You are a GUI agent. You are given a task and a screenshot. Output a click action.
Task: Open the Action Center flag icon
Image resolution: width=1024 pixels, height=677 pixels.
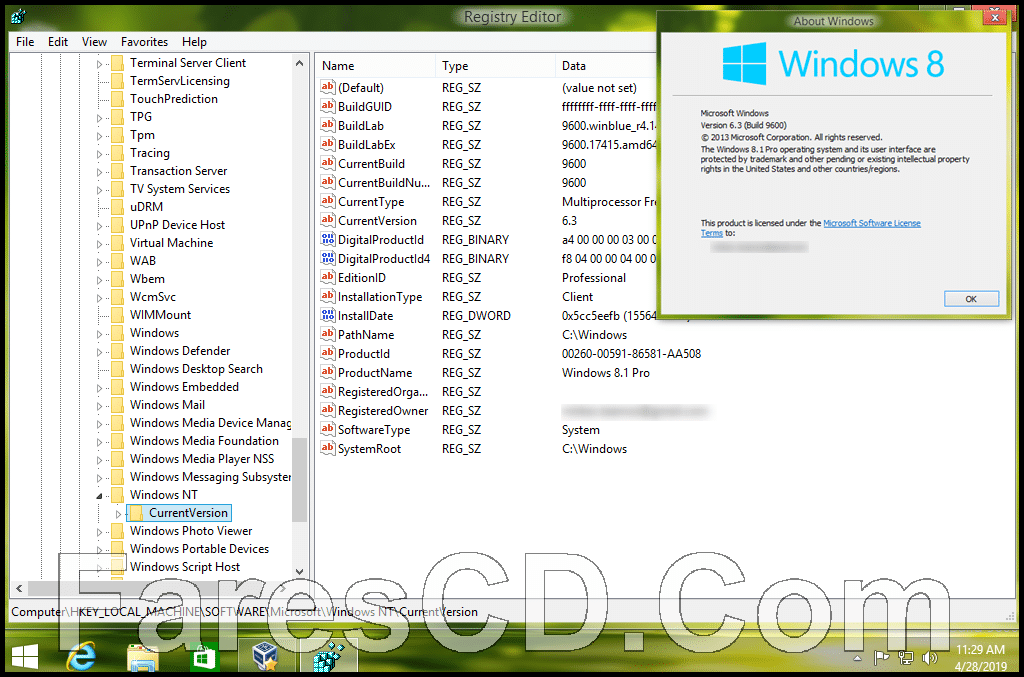(x=882, y=657)
